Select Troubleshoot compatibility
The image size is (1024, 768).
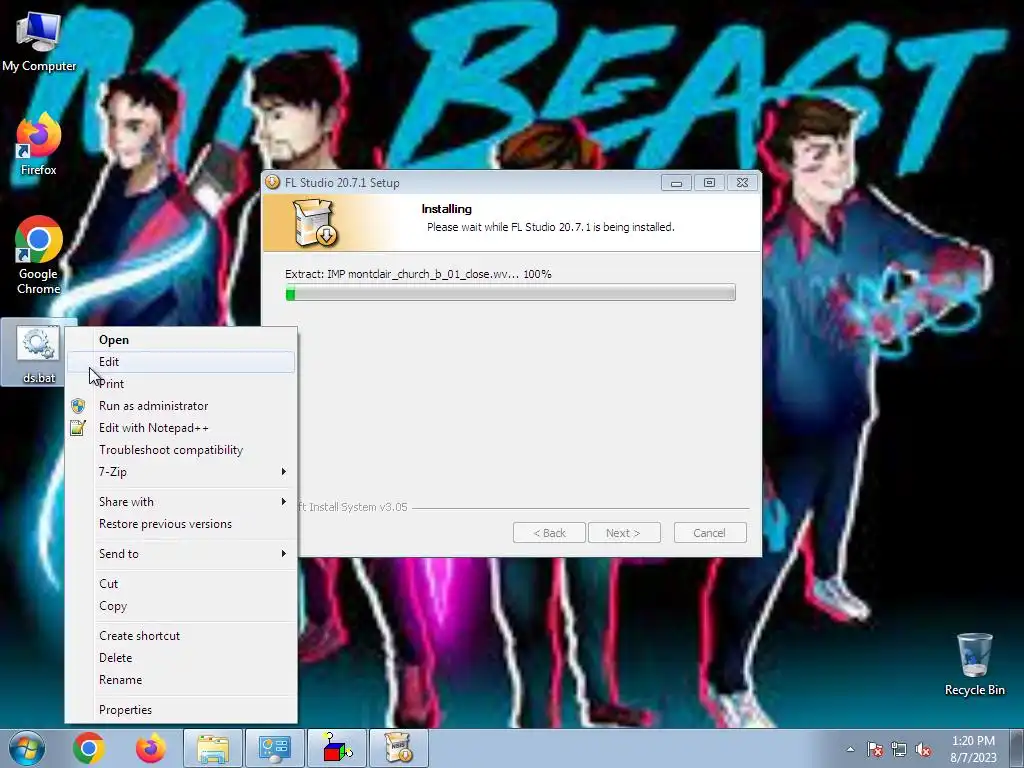click(181, 450)
